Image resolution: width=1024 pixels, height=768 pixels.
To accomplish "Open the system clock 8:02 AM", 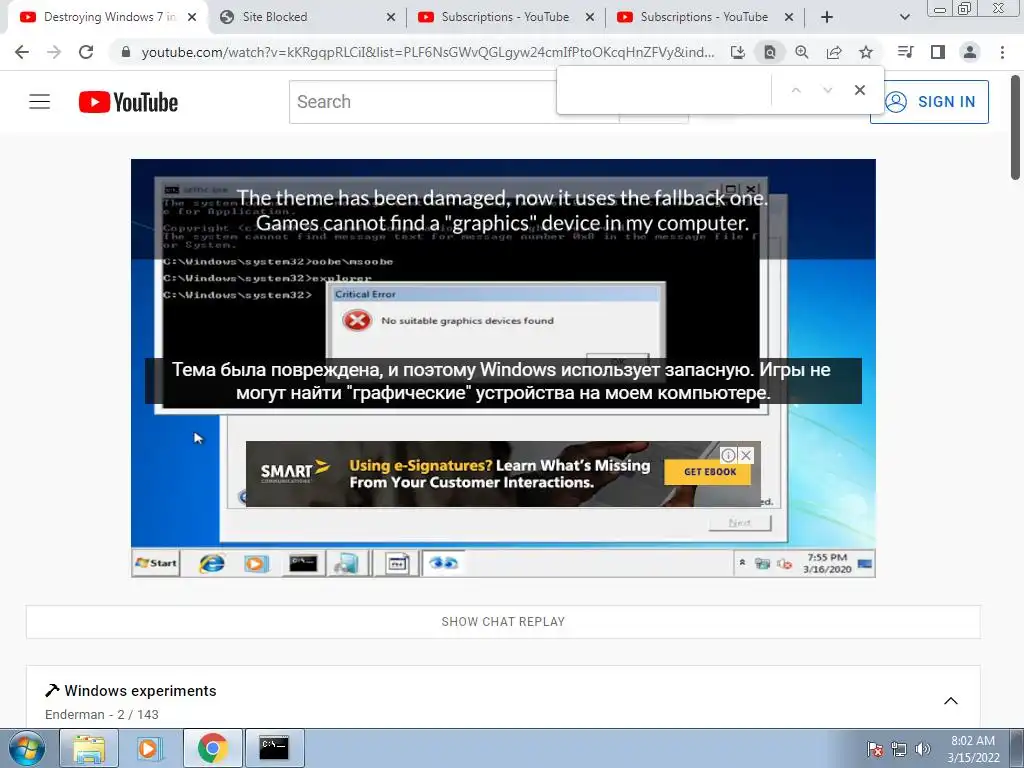I will (973, 749).
